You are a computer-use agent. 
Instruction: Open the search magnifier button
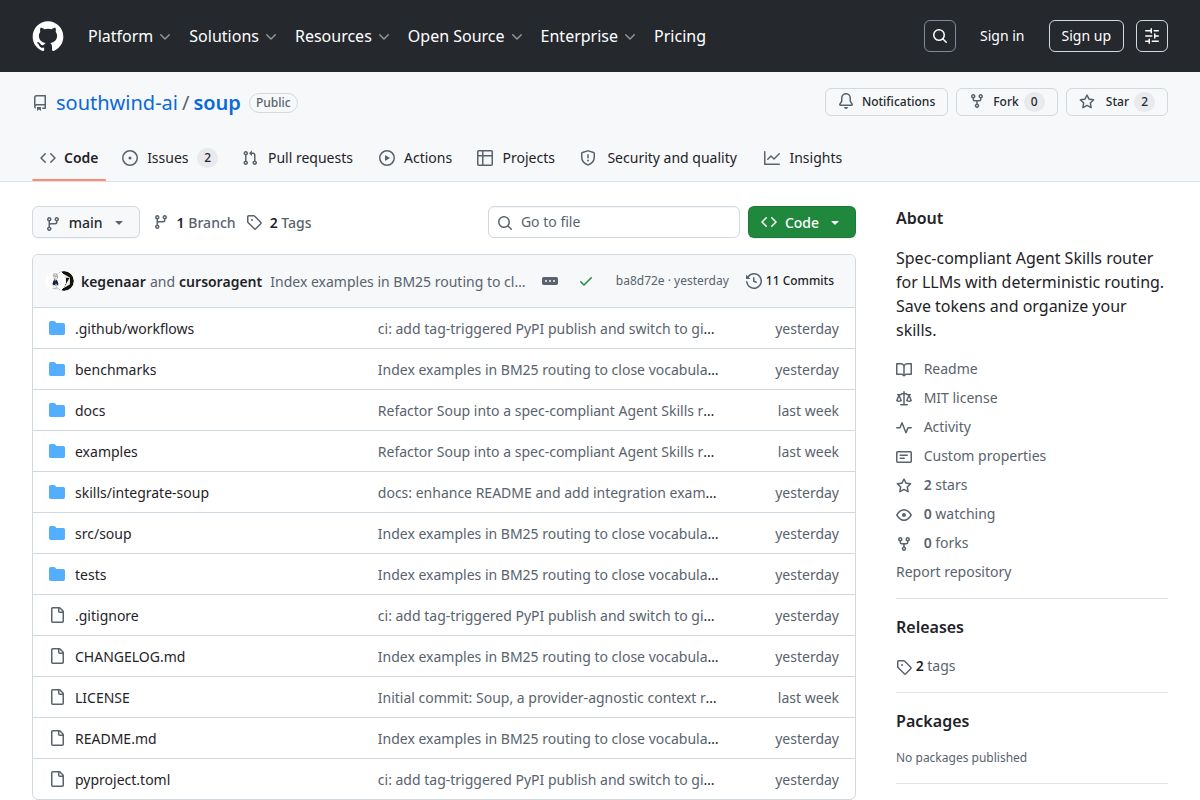939,36
